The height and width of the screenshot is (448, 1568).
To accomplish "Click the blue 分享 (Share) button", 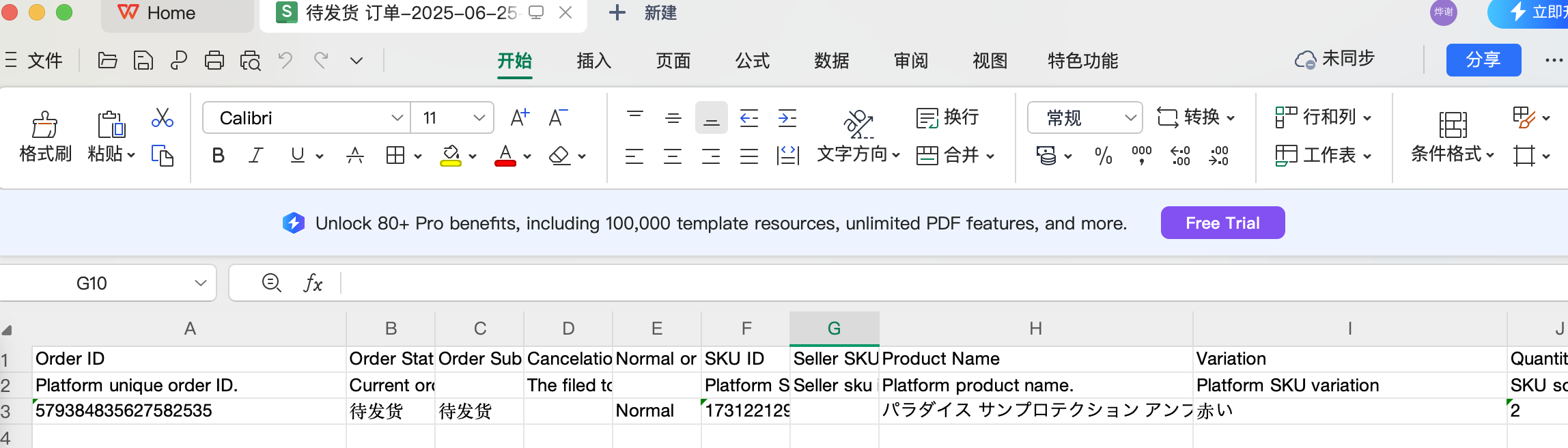I will 1483,60.
